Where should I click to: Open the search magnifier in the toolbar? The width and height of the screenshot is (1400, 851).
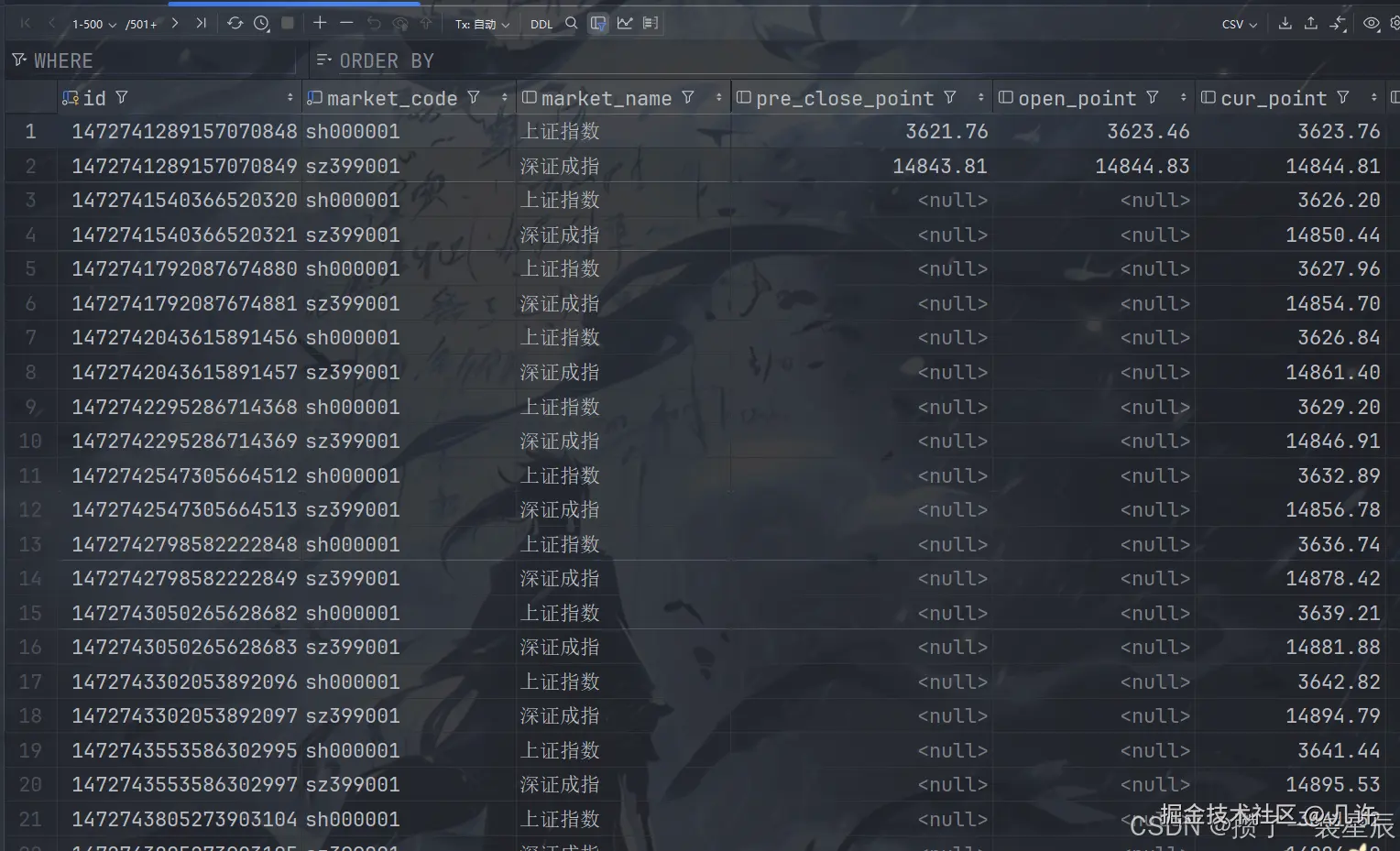(x=572, y=23)
